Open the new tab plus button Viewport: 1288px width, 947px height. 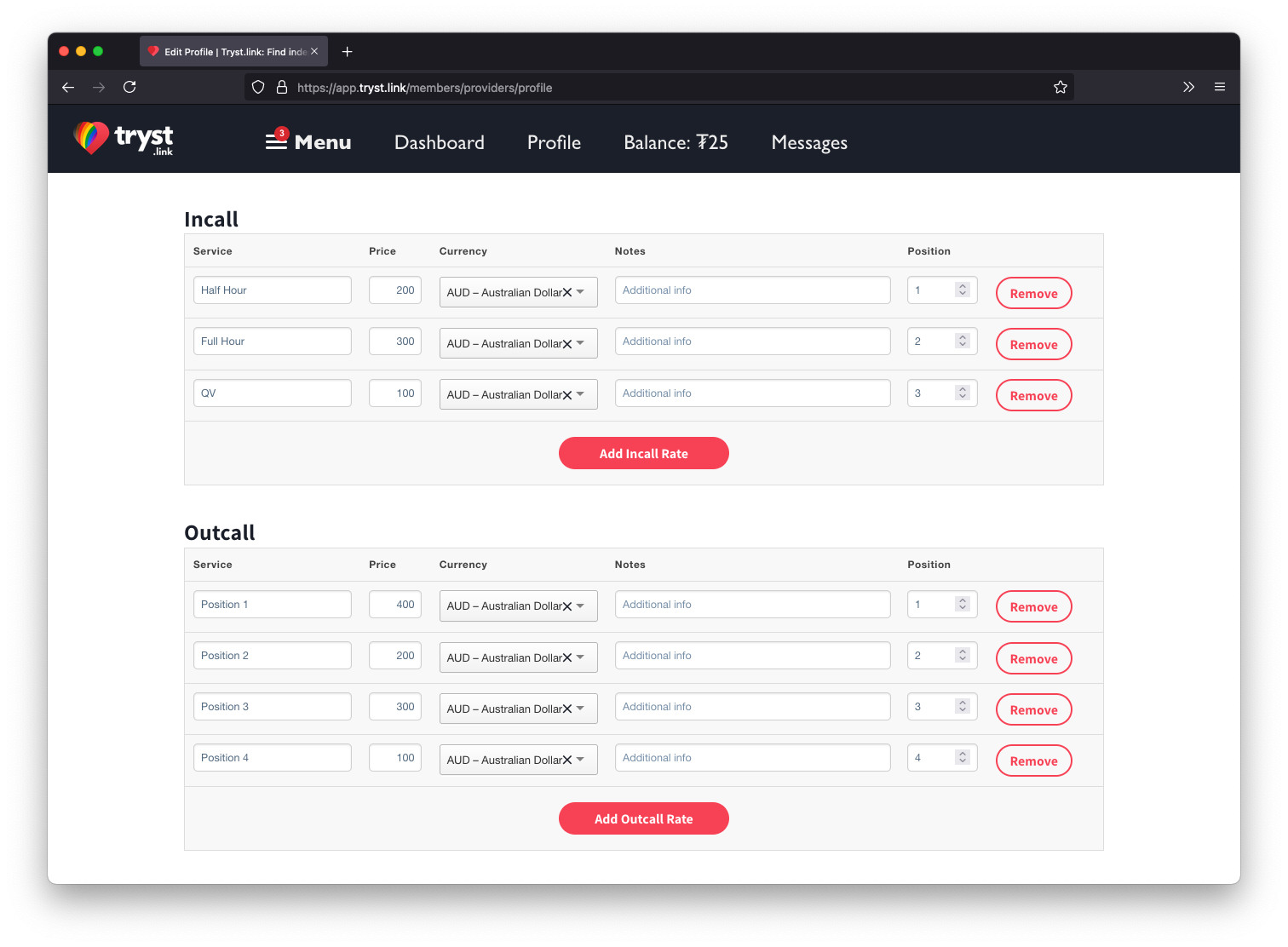(x=347, y=52)
